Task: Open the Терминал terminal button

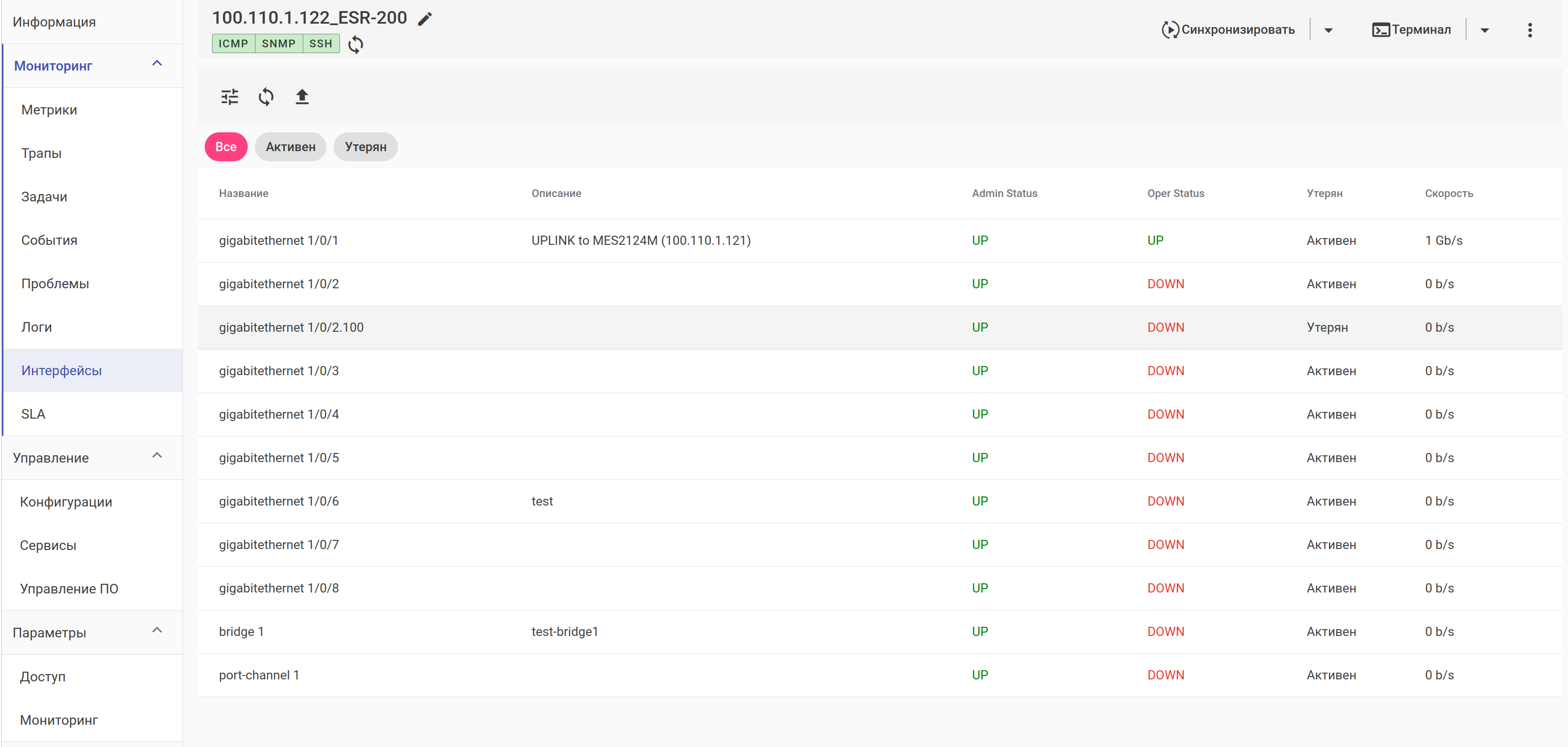Action: click(x=1411, y=30)
